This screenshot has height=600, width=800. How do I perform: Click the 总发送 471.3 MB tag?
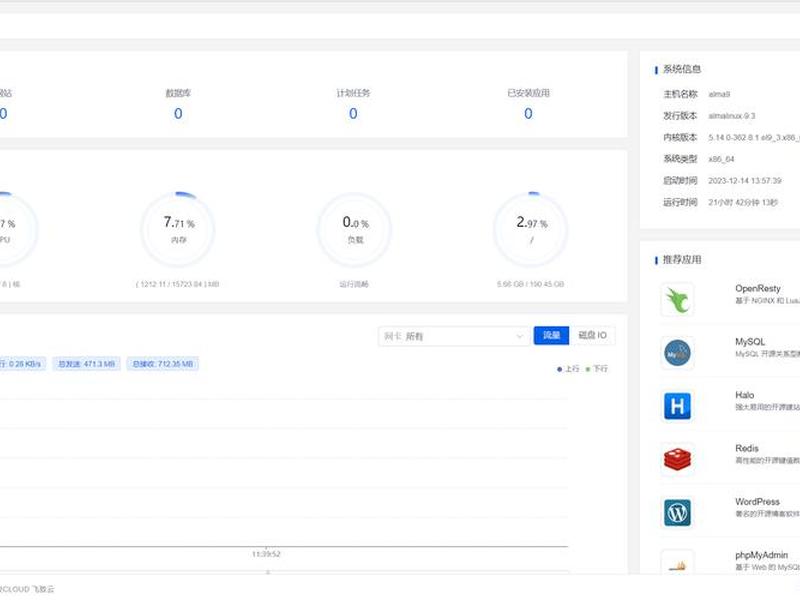tap(86, 364)
